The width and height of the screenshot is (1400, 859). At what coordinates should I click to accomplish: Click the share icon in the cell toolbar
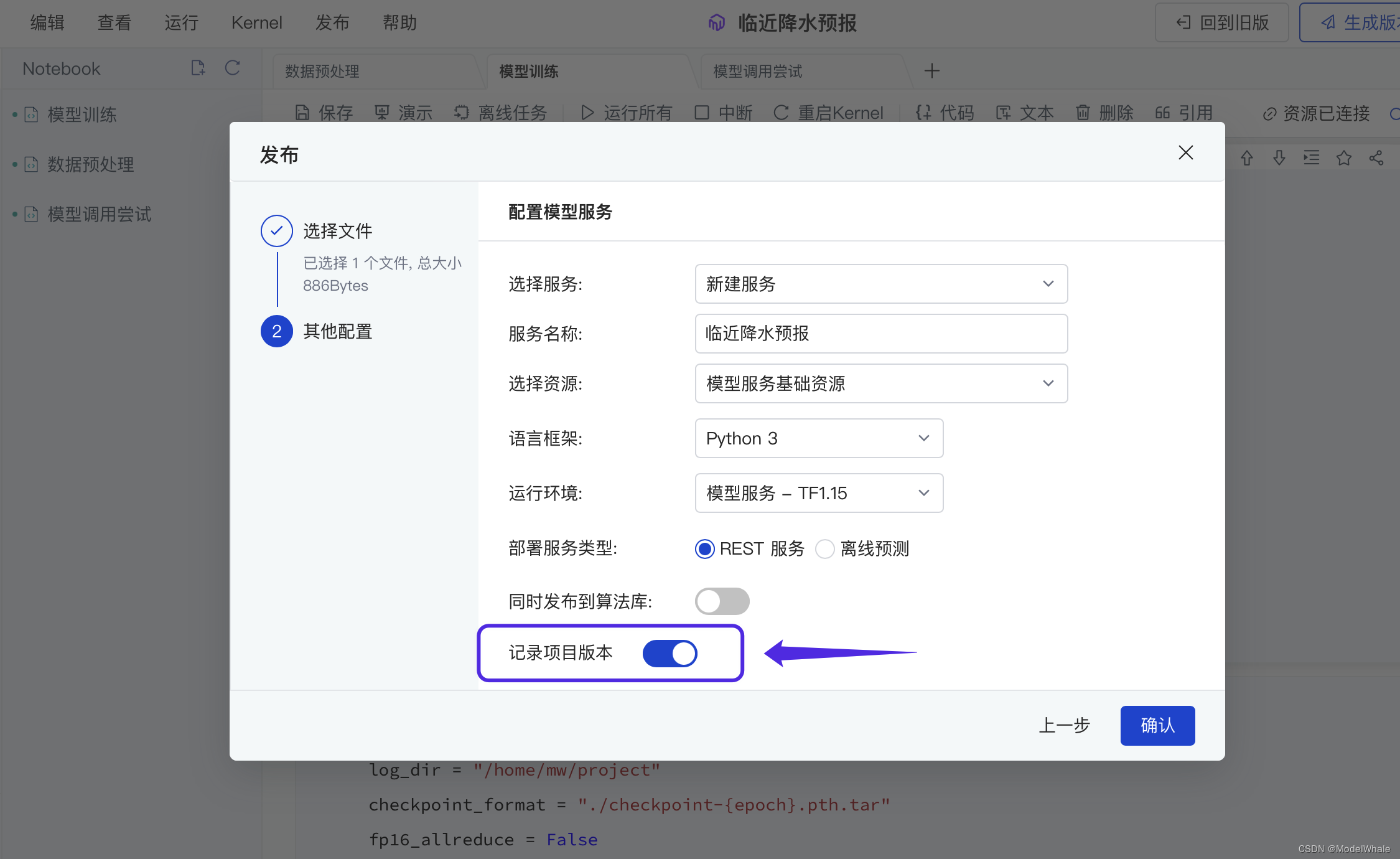pos(1376,158)
